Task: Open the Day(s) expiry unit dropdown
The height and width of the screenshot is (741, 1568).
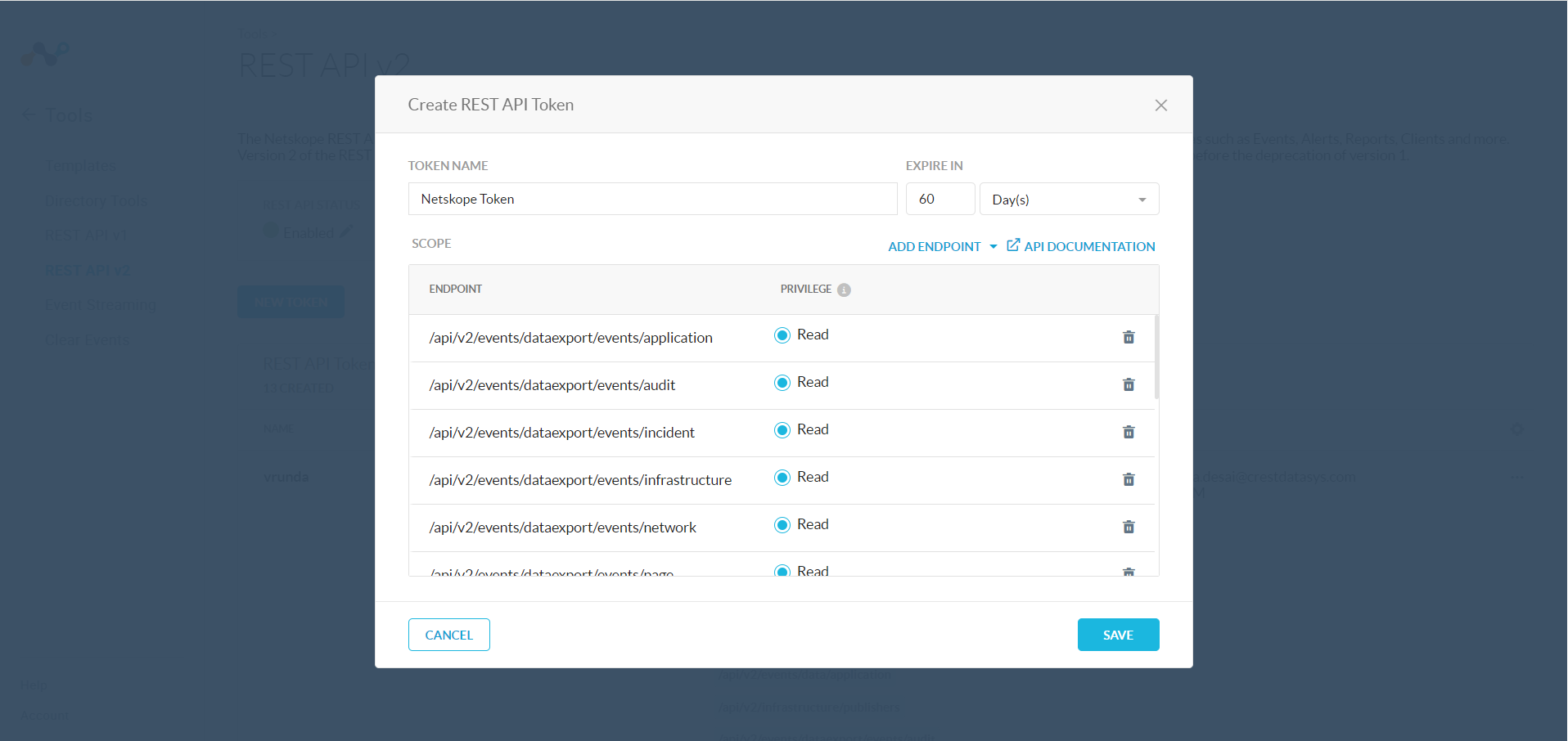Action: pyautogui.click(x=1069, y=199)
